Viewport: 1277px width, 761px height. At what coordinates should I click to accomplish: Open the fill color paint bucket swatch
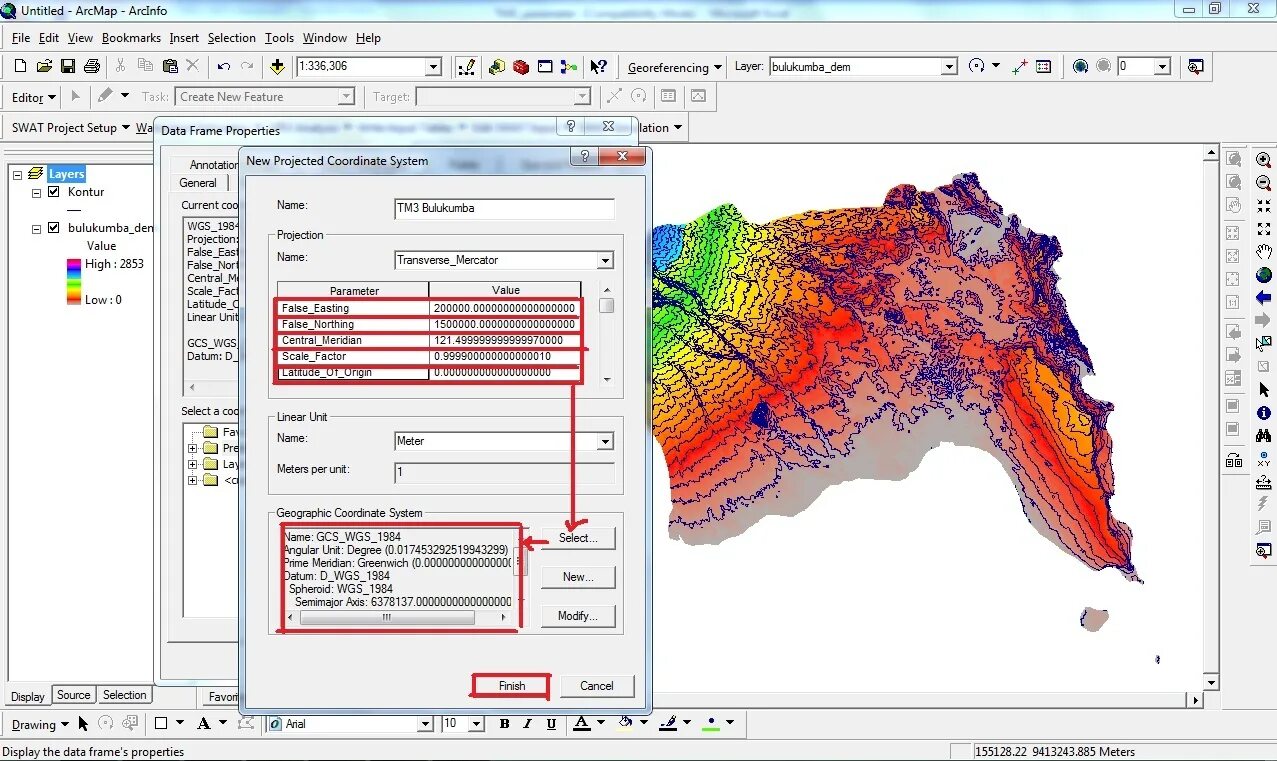point(626,724)
